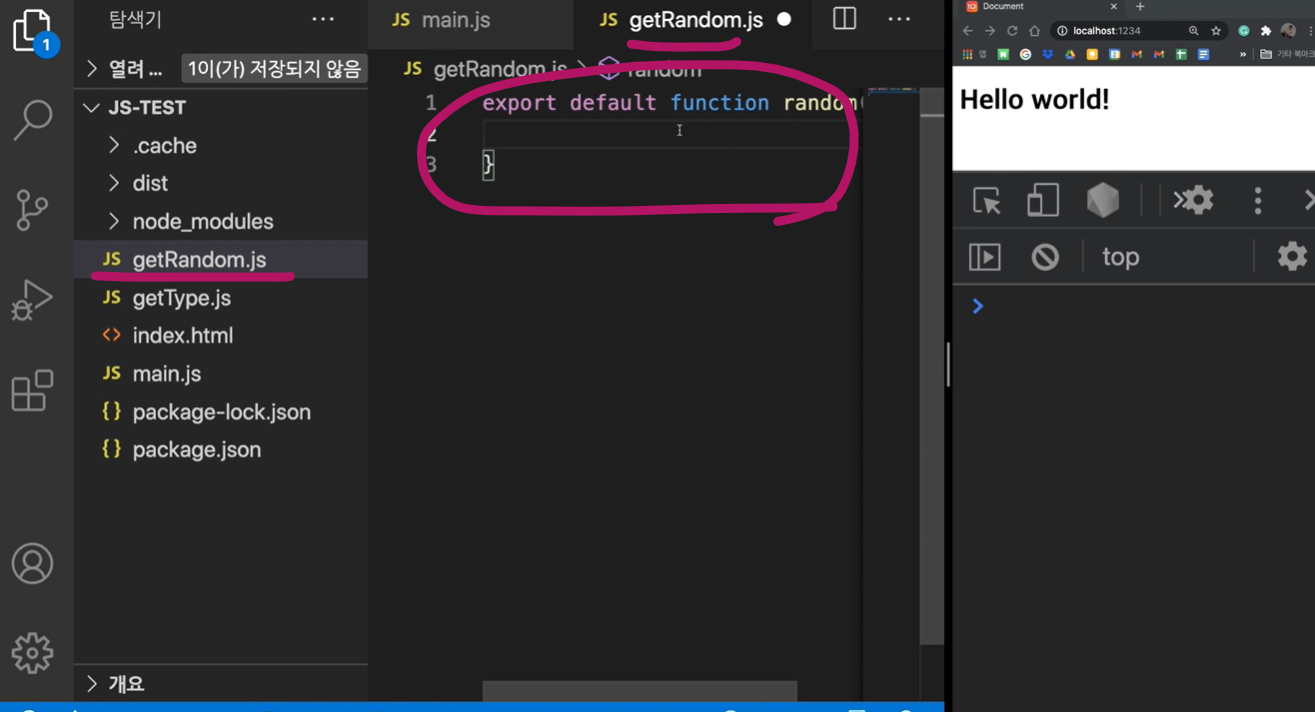Bookmark this page with the star

[x=1216, y=31]
